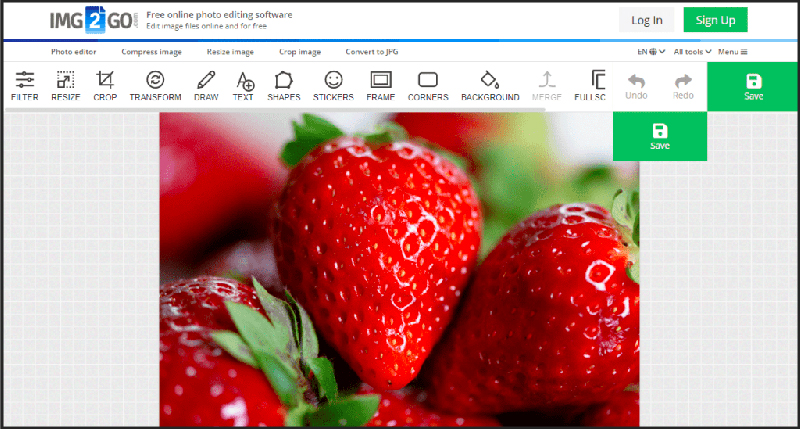Open the Shapes tool
Screen dimensions: 800x429
[284, 86]
